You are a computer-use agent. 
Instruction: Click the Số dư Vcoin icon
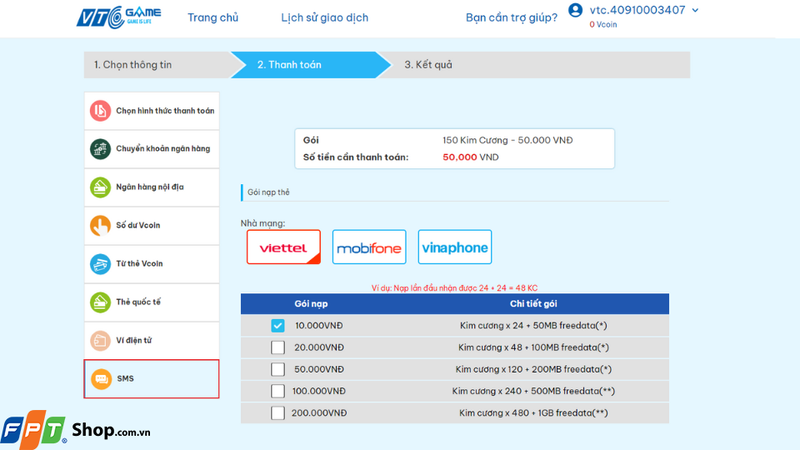pyautogui.click(x=100, y=226)
